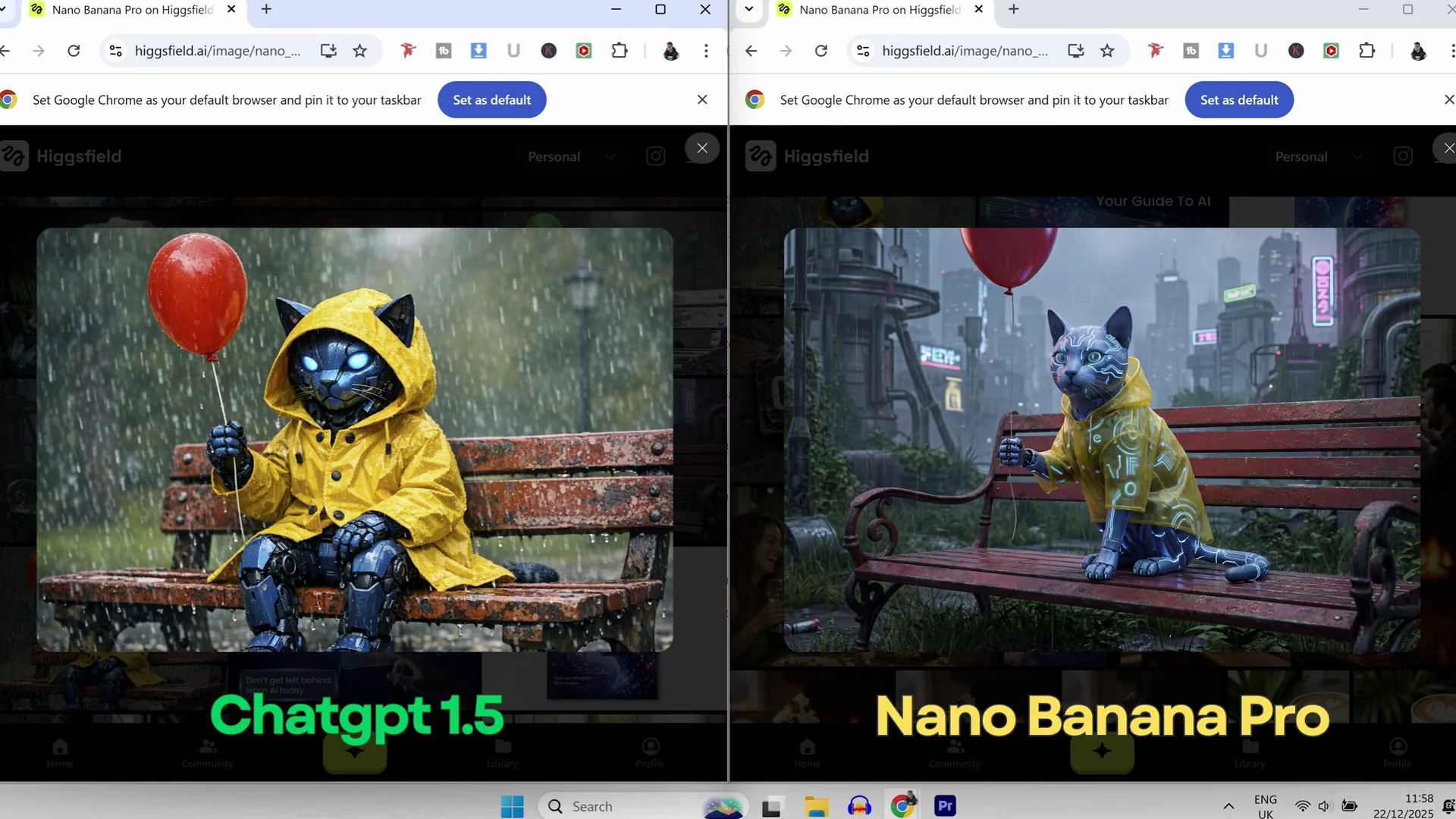This screenshot has width=1456, height=819.
Task: Select the Home icon in Higgsfield navigation
Action: 59,752
